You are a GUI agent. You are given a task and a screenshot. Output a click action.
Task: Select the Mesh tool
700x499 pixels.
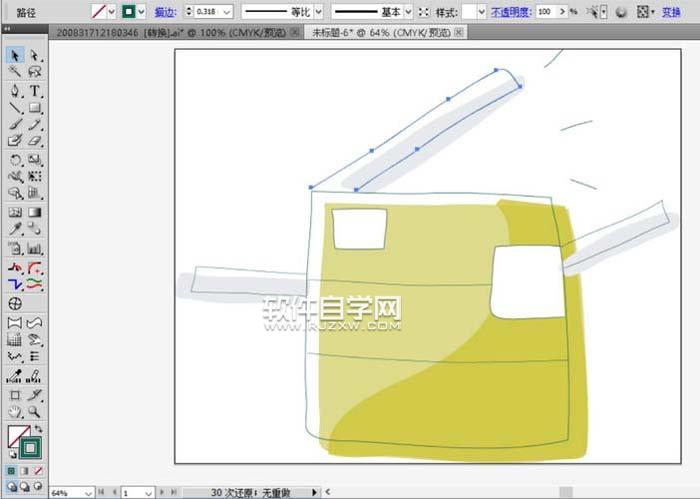tap(15, 212)
